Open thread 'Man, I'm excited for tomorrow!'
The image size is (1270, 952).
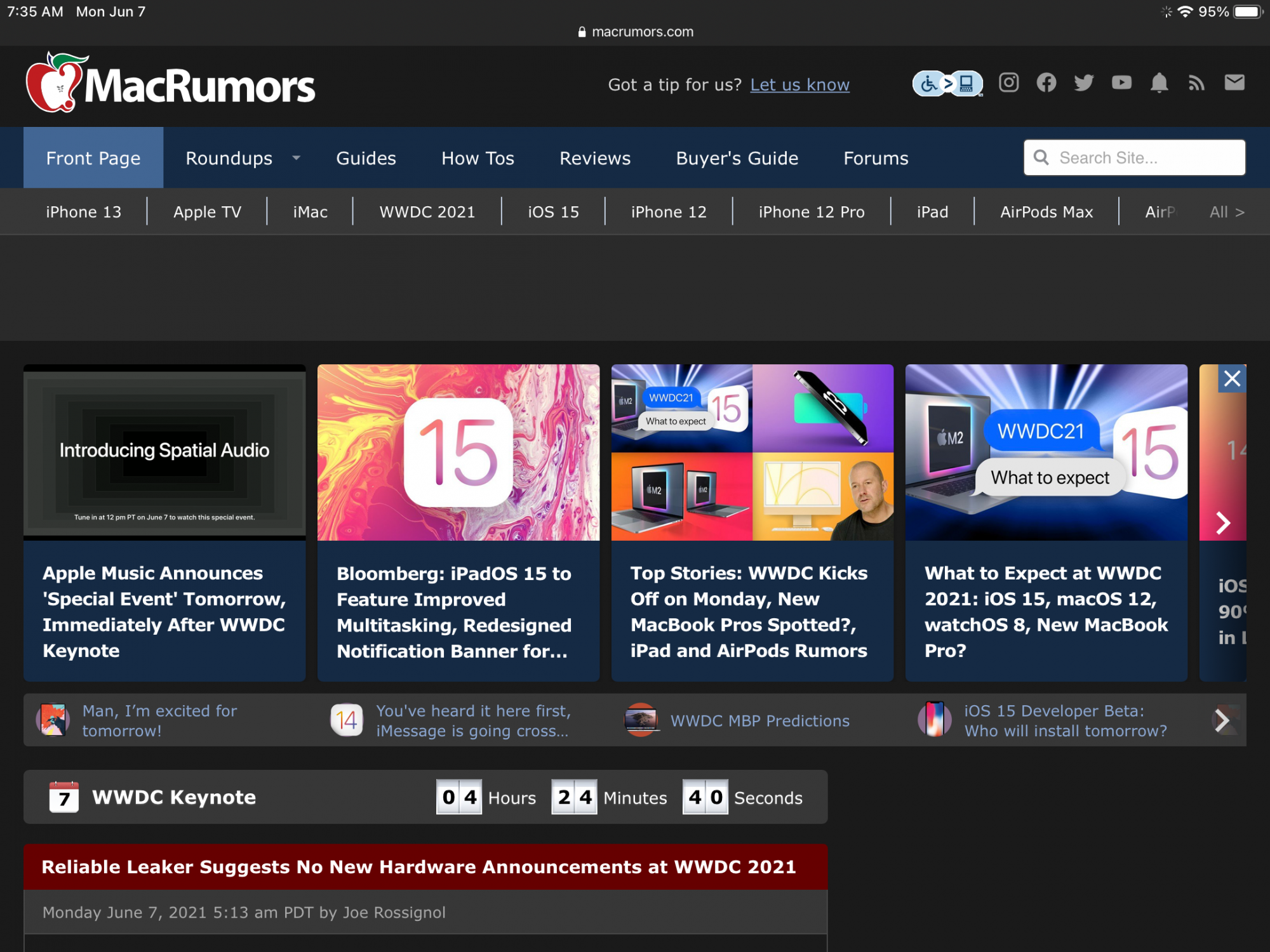[x=159, y=720]
